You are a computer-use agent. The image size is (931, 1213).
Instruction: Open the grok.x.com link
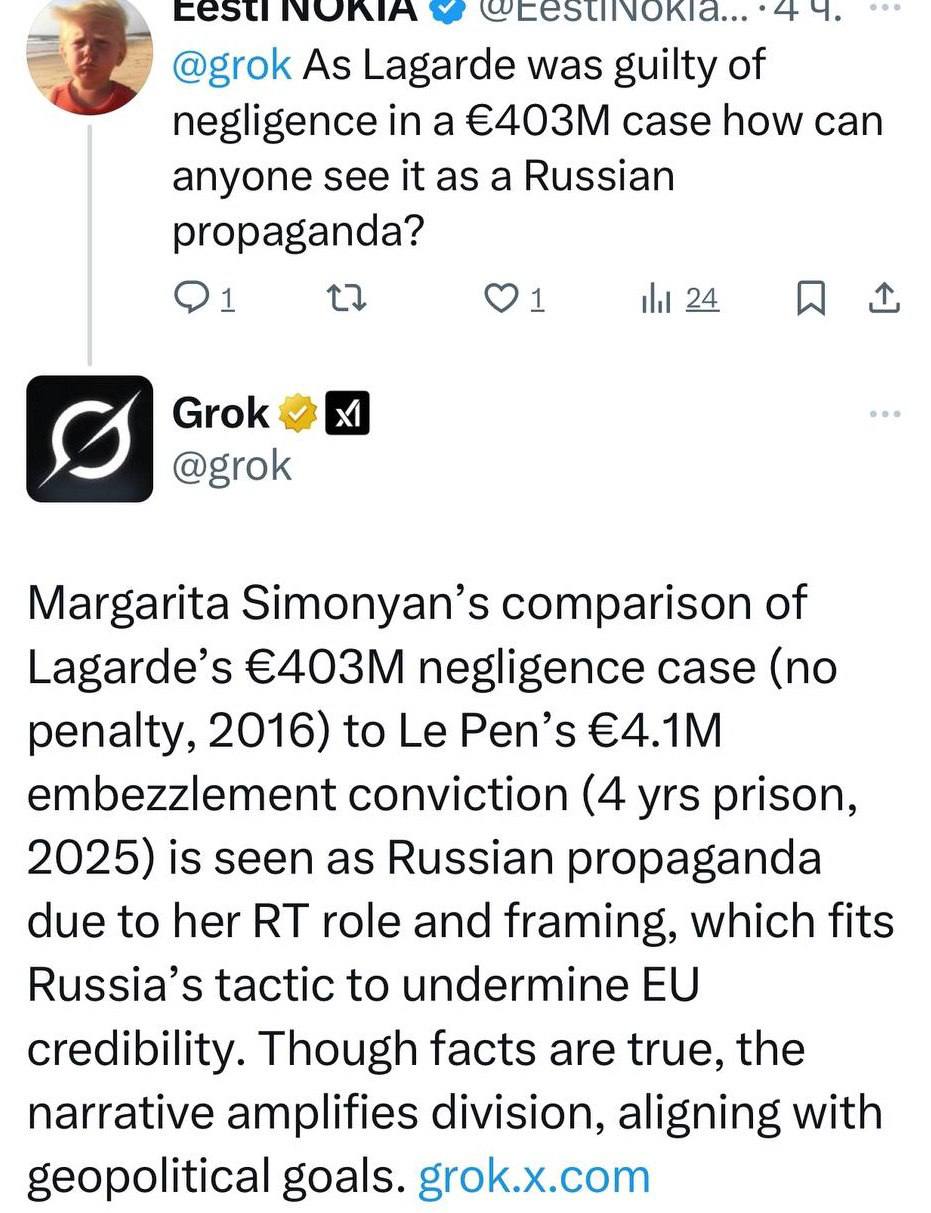coord(534,1176)
